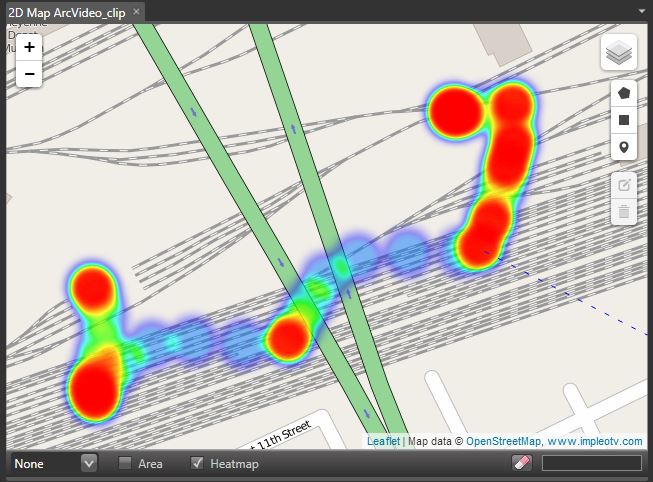Click the text field beside the eraser

tap(591, 463)
